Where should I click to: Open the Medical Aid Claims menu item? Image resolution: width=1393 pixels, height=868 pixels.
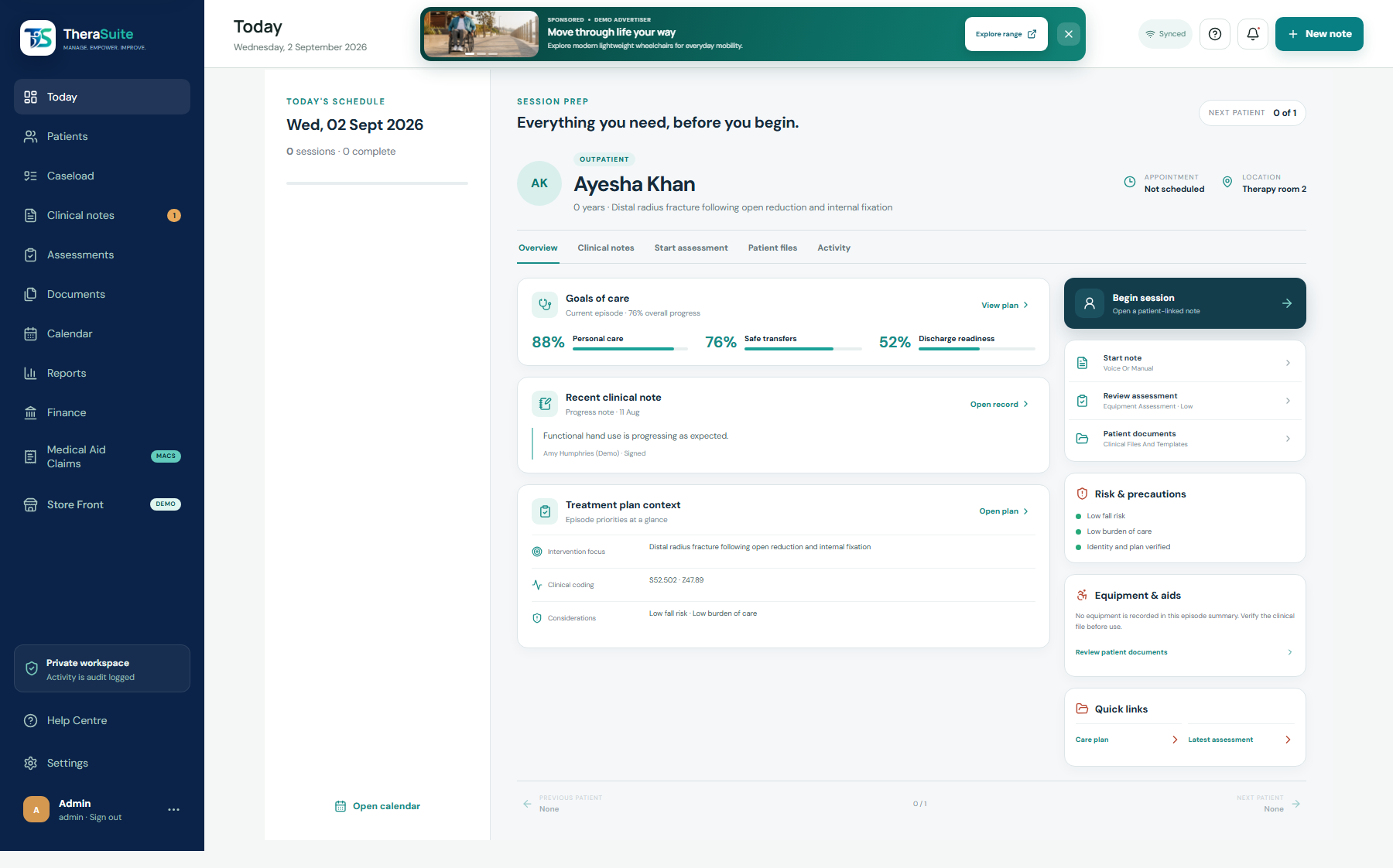tap(102, 456)
